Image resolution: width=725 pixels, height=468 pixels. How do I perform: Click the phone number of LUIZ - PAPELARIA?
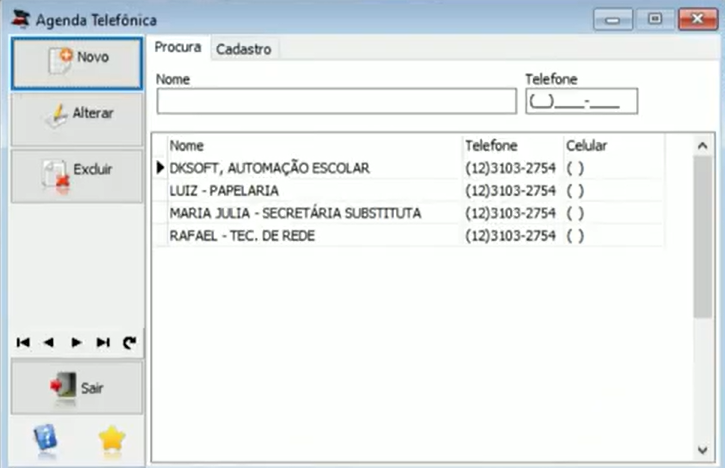pyautogui.click(x=510, y=191)
